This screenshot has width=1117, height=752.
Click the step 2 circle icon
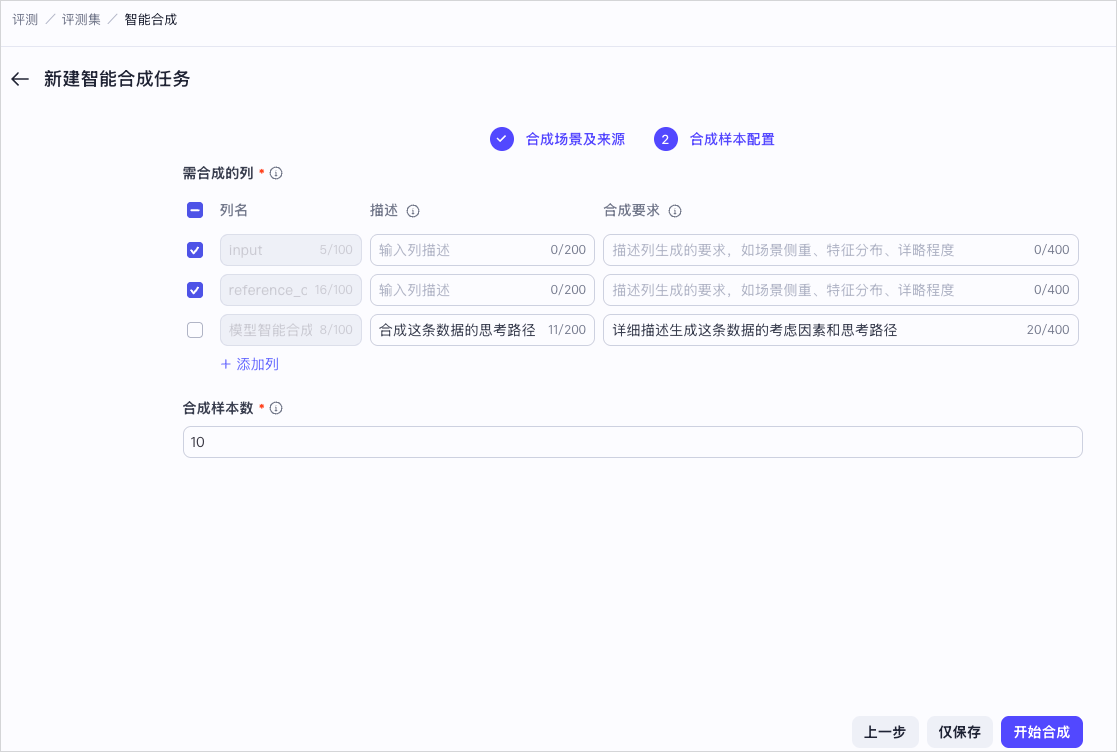click(x=665, y=139)
